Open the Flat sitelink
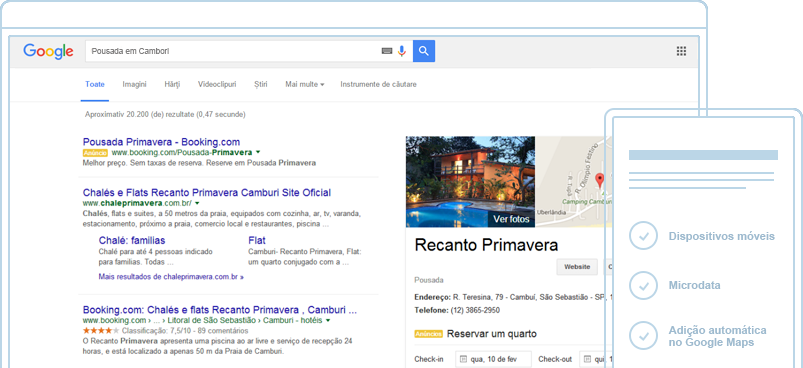This screenshot has height=368, width=803. coord(257,241)
